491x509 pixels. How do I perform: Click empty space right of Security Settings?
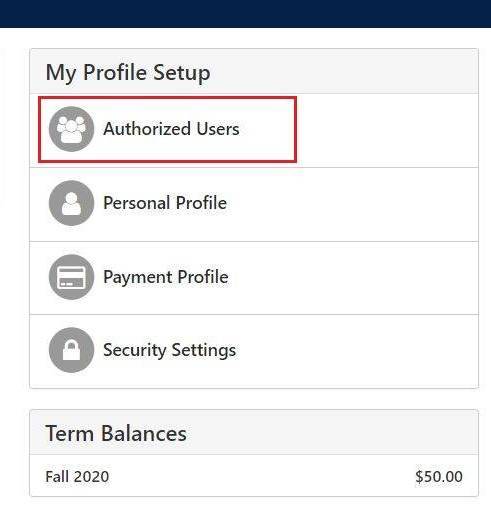point(358,351)
